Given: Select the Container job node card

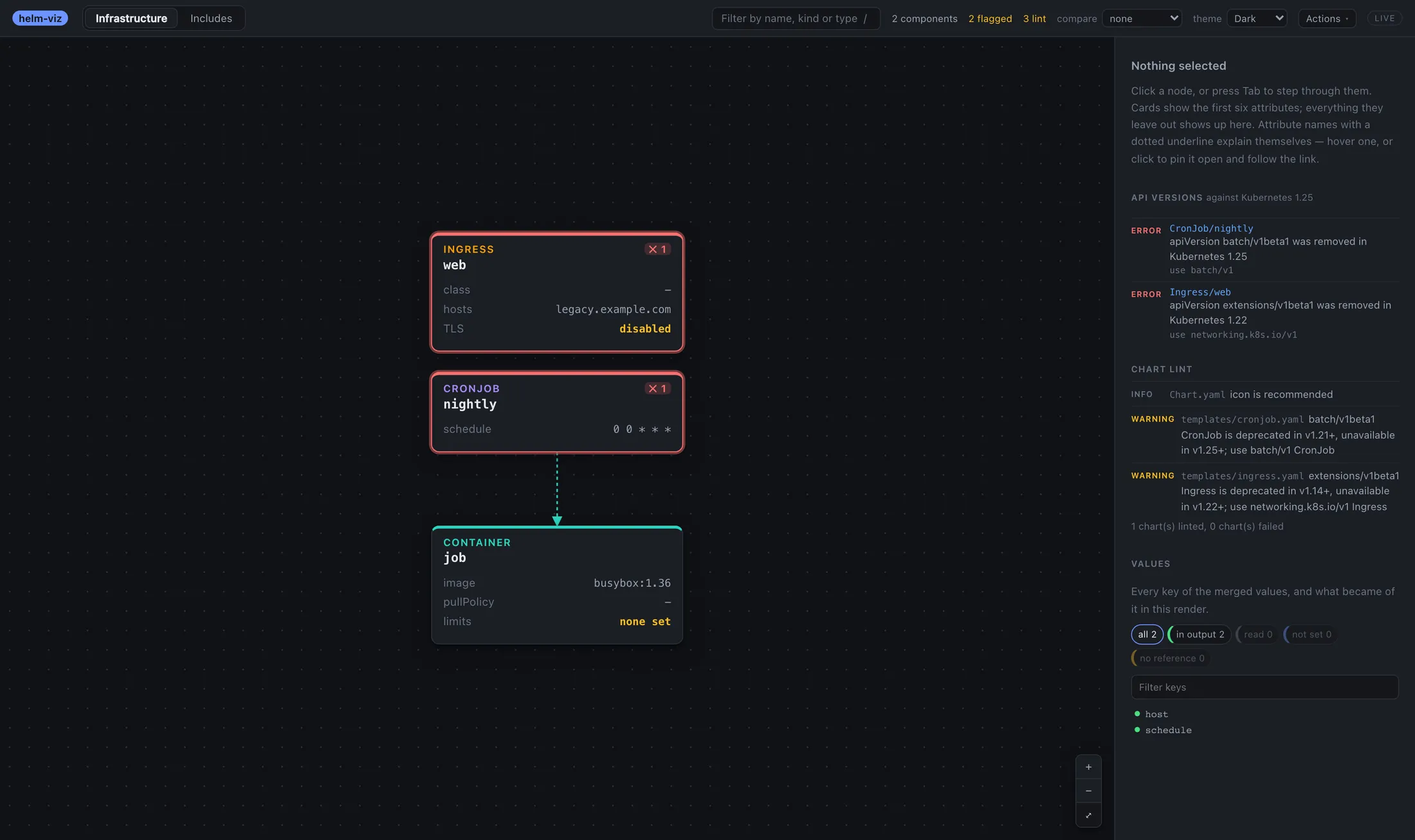Looking at the screenshot, I should tap(557, 585).
